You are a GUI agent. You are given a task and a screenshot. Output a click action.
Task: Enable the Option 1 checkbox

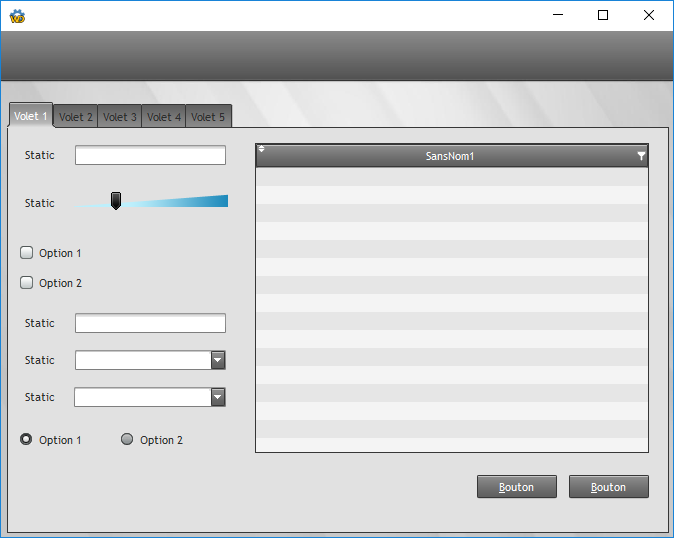pyautogui.click(x=27, y=253)
